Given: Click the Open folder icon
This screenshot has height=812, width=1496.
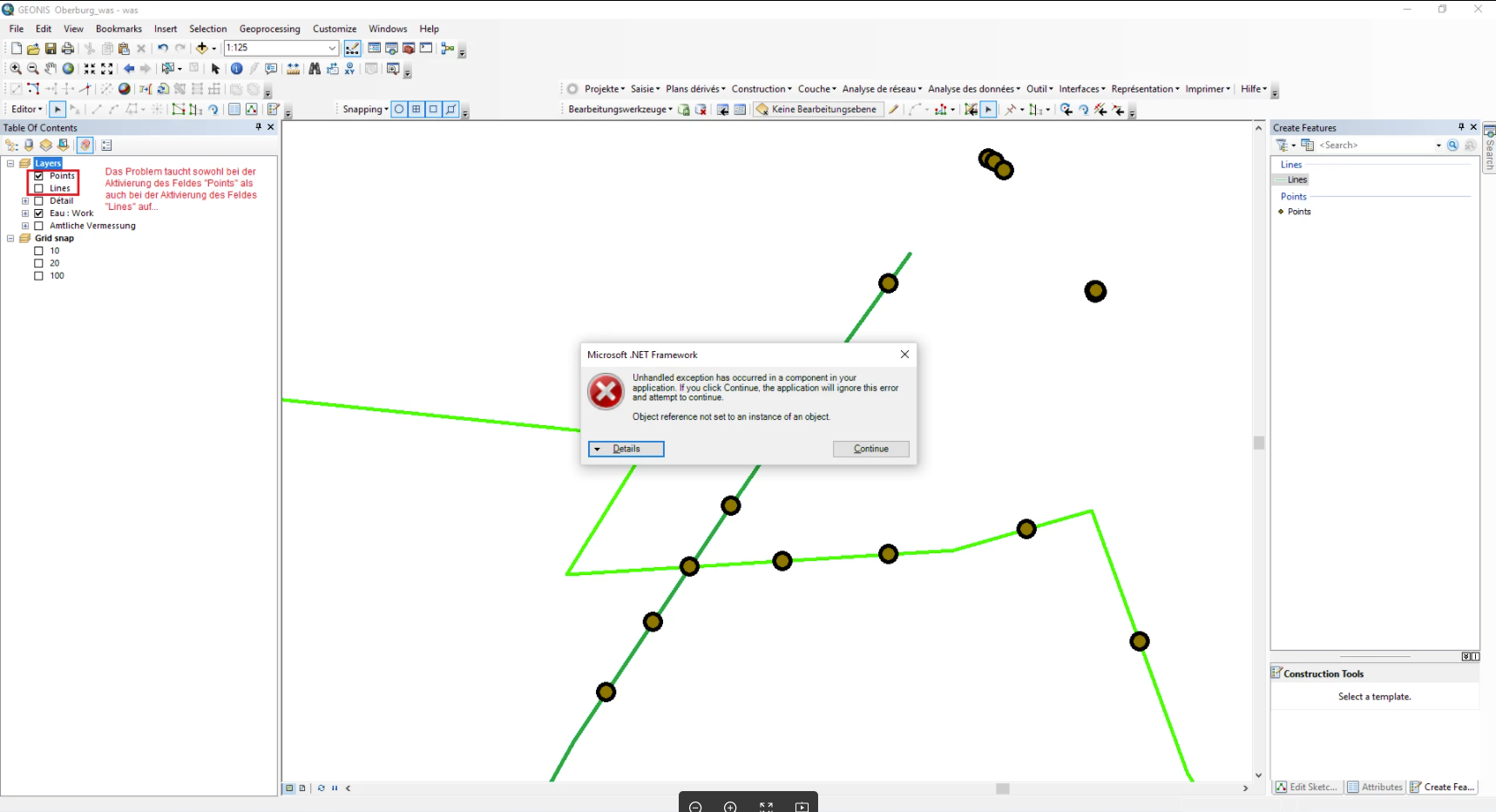Looking at the screenshot, I should [33, 48].
